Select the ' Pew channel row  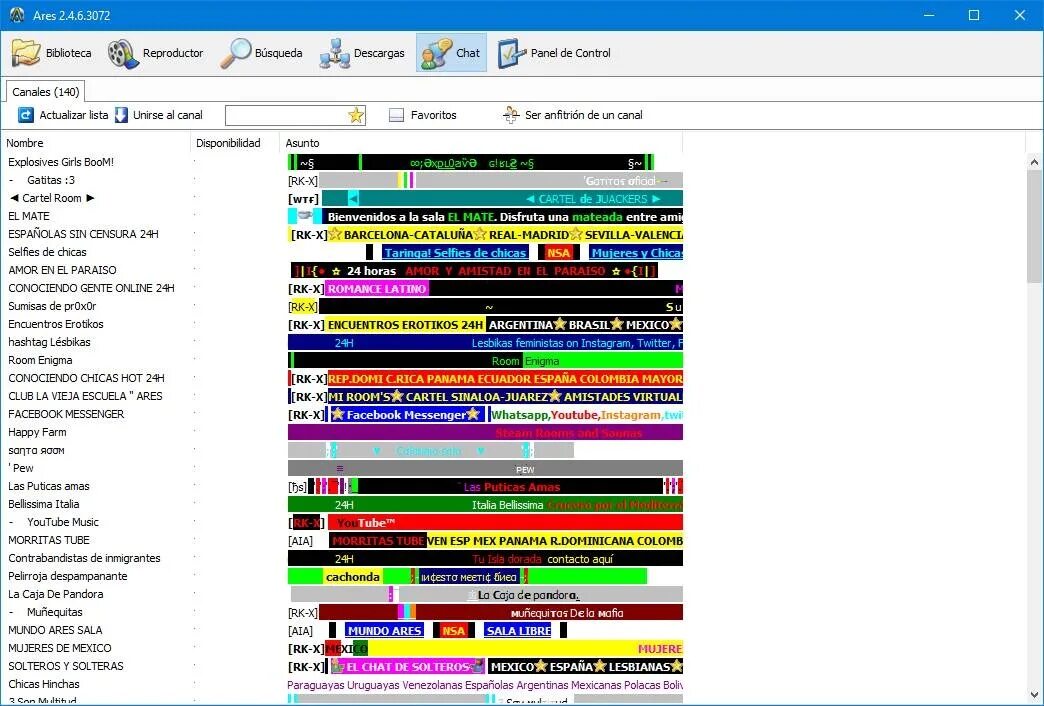tap(21, 468)
